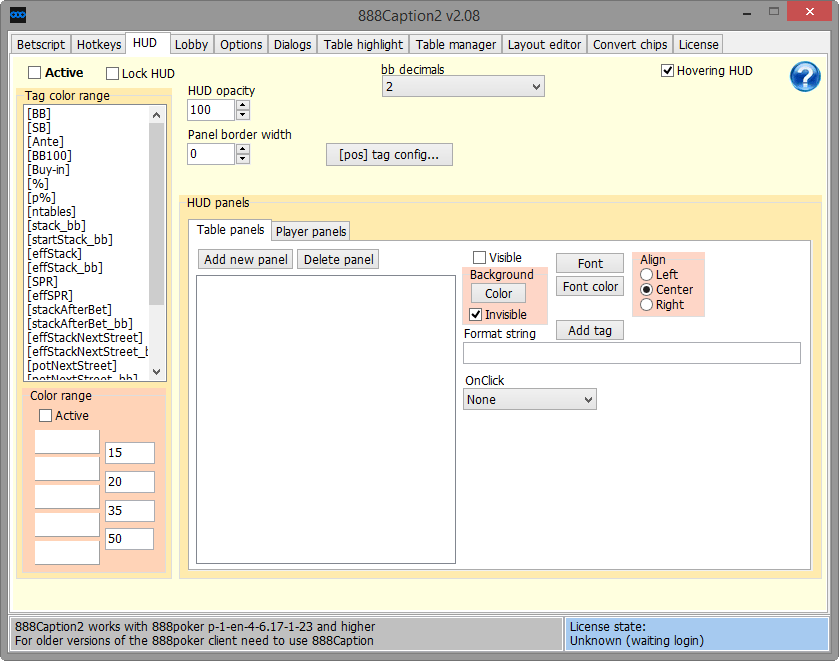Switch to the Player panels tab

click(x=311, y=231)
